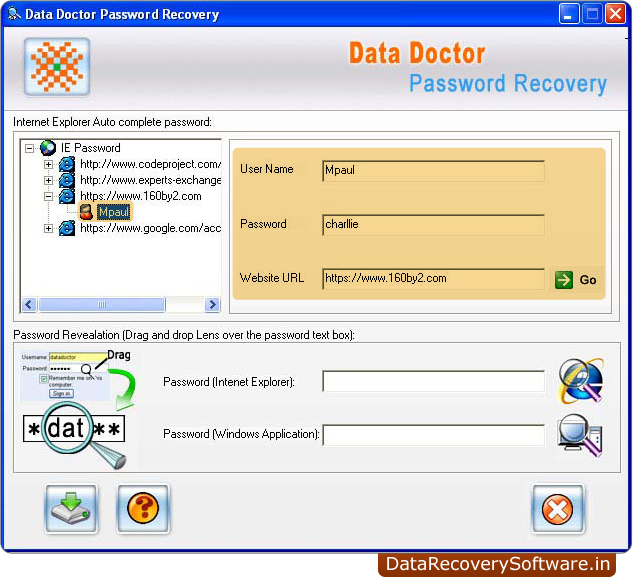Click the tree scrollbar right arrow
633x577 pixels.
[x=212, y=304]
